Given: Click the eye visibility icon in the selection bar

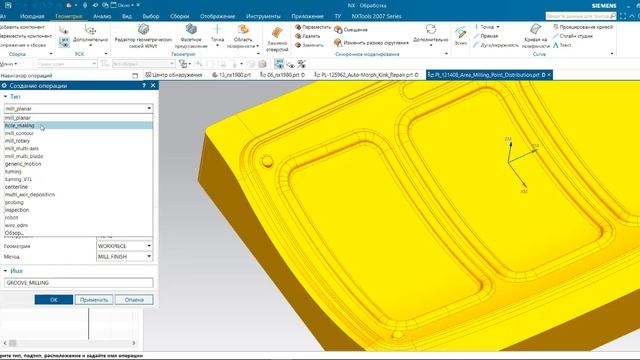Looking at the screenshot, I should (x=291, y=64).
